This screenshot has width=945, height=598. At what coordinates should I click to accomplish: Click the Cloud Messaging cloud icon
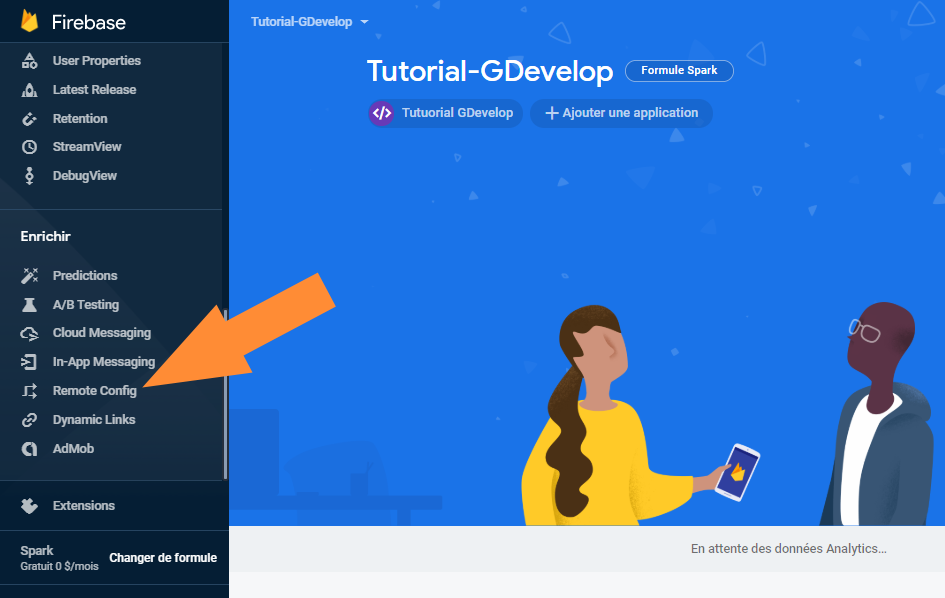pyautogui.click(x=30, y=333)
